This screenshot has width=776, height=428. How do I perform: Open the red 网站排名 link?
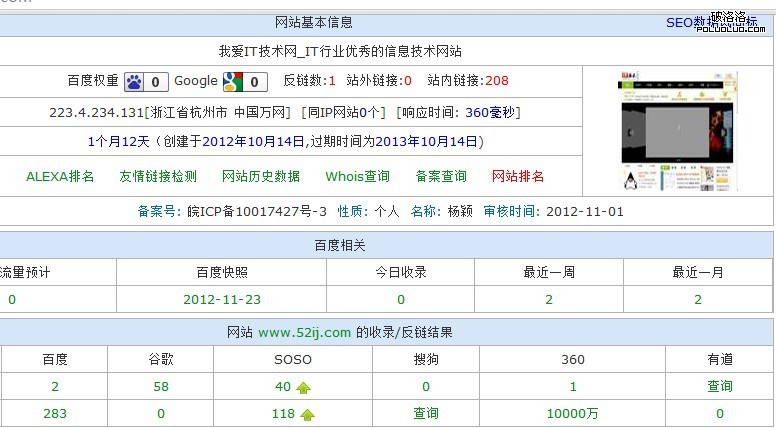click(x=518, y=177)
